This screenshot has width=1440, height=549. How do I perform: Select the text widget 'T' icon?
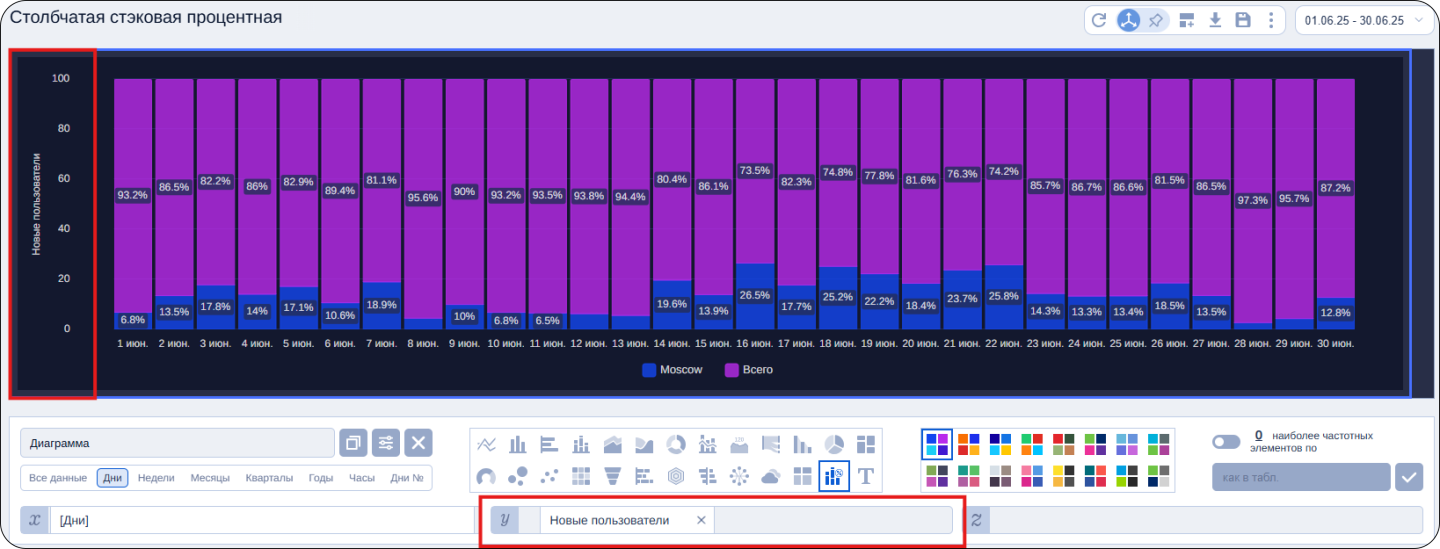pos(866,476)
